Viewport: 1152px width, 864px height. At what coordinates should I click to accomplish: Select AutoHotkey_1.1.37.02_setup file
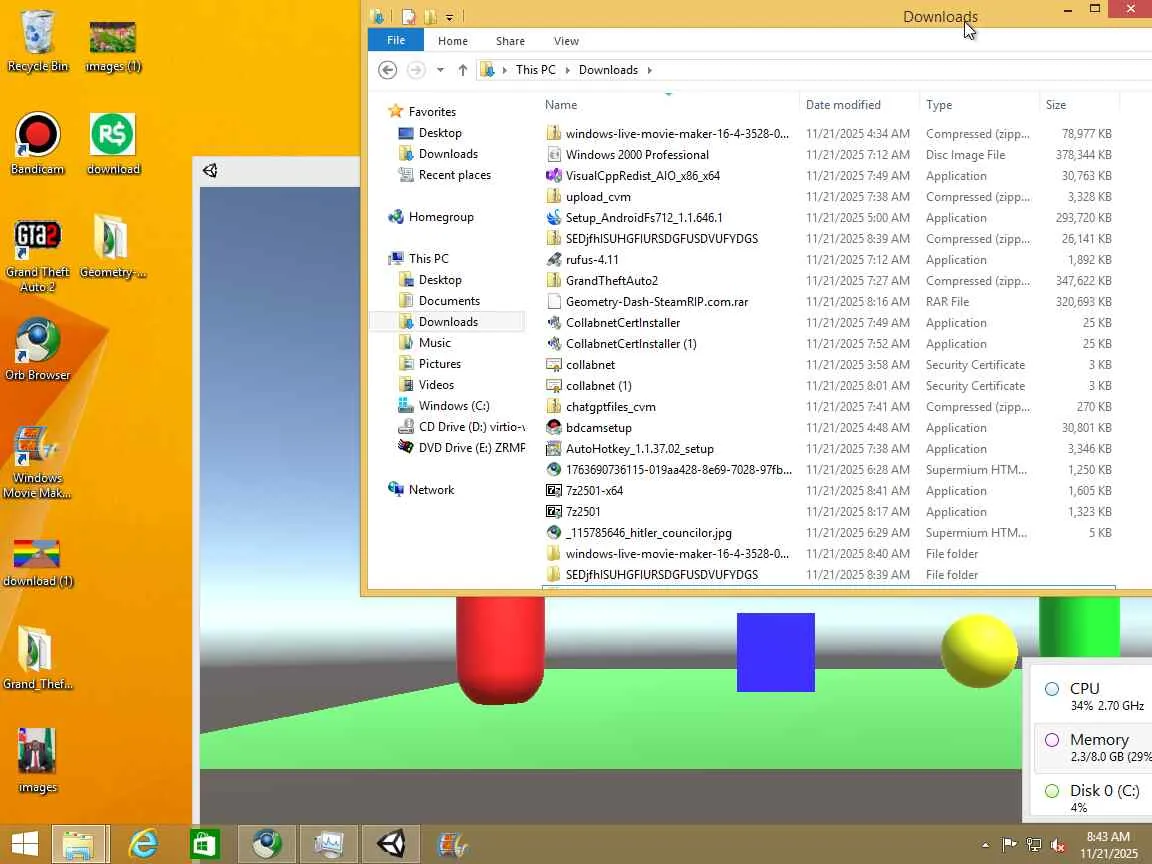tap(829, 449)
